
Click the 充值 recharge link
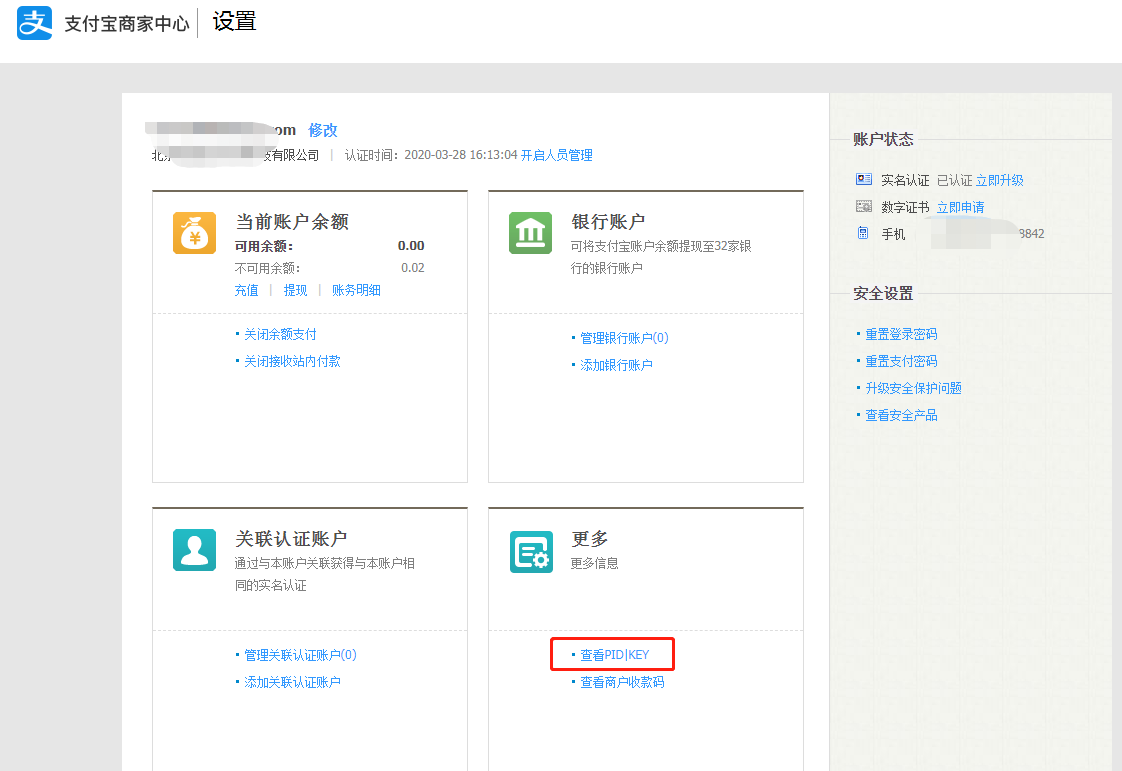pos(246,290)
